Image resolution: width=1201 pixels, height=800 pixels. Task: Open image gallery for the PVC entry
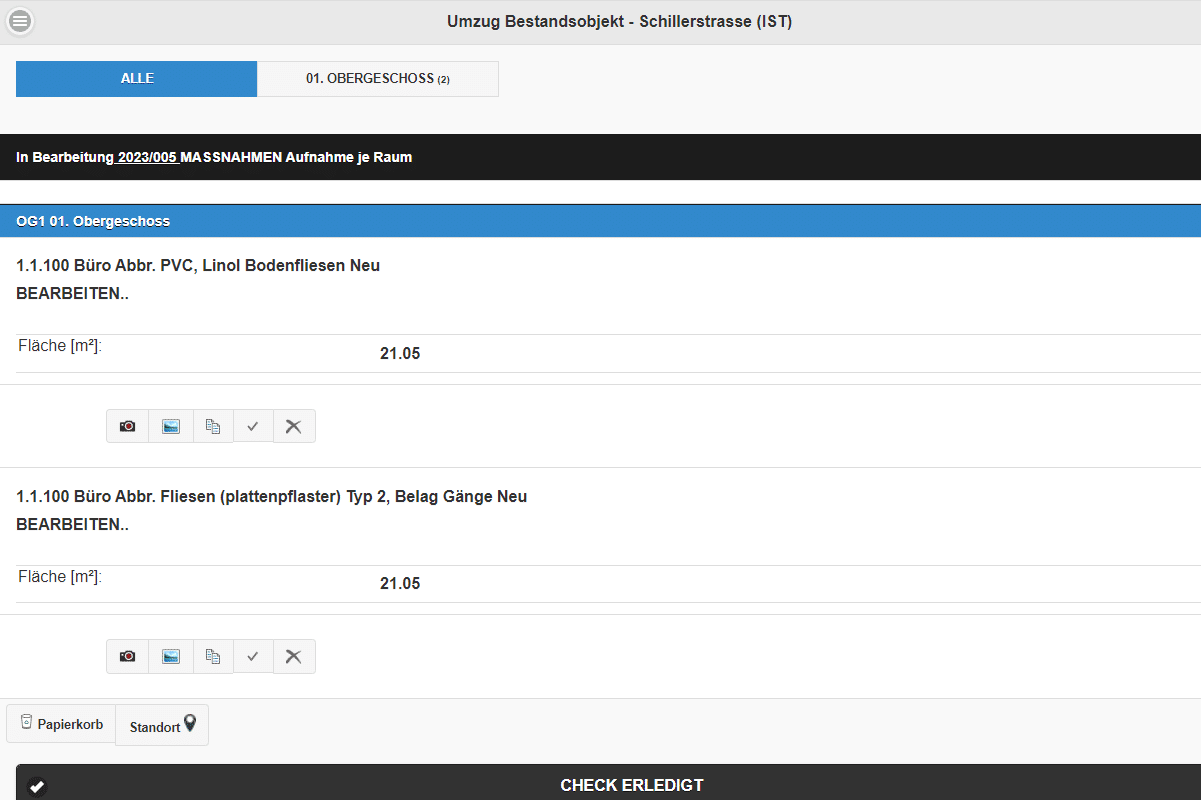[x=170, y=425]
